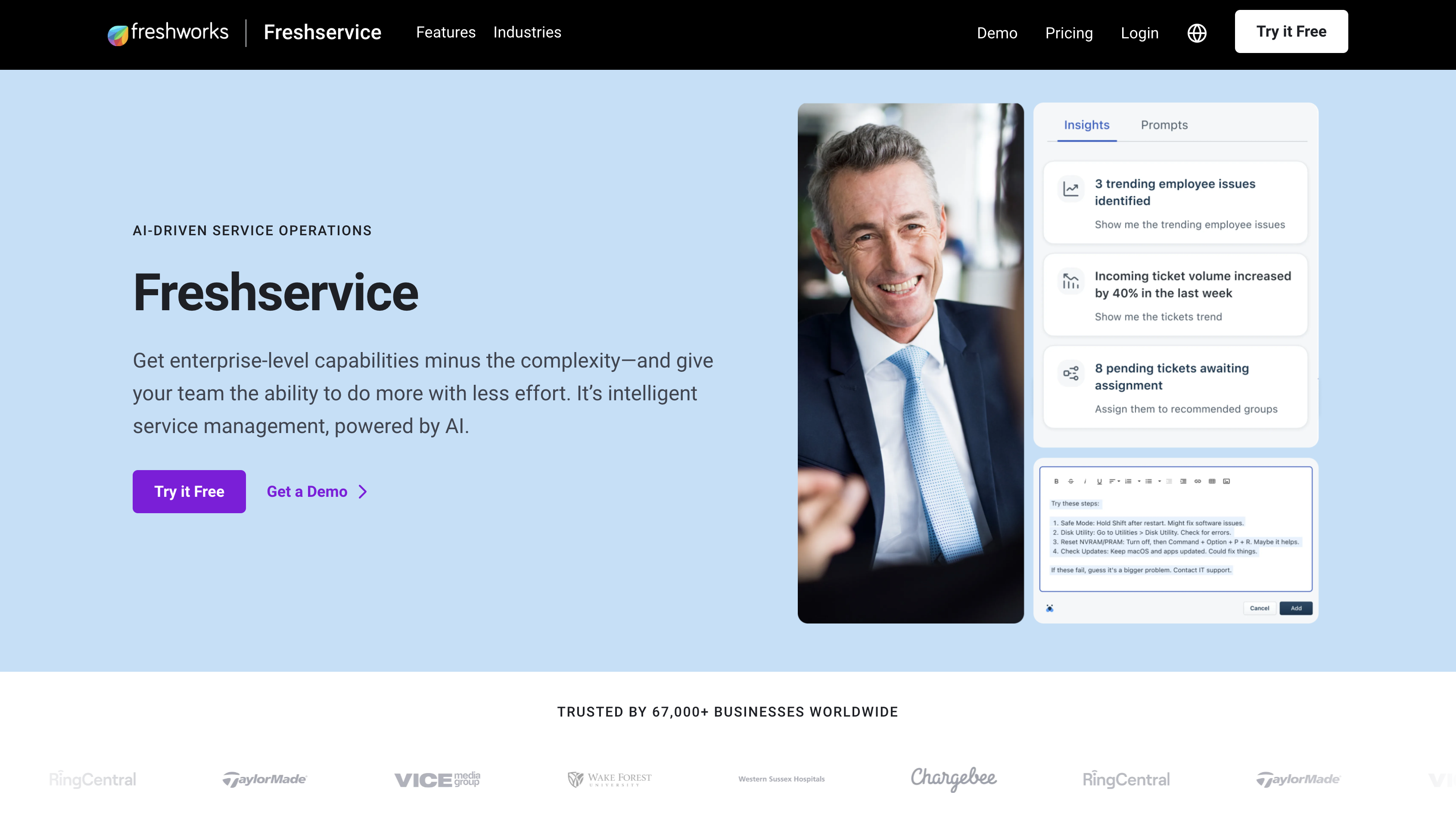The width and height of the screenshot is (1456, 823).
Task: Expand the bullet list options dropdown
Action: pos(1160,482)
